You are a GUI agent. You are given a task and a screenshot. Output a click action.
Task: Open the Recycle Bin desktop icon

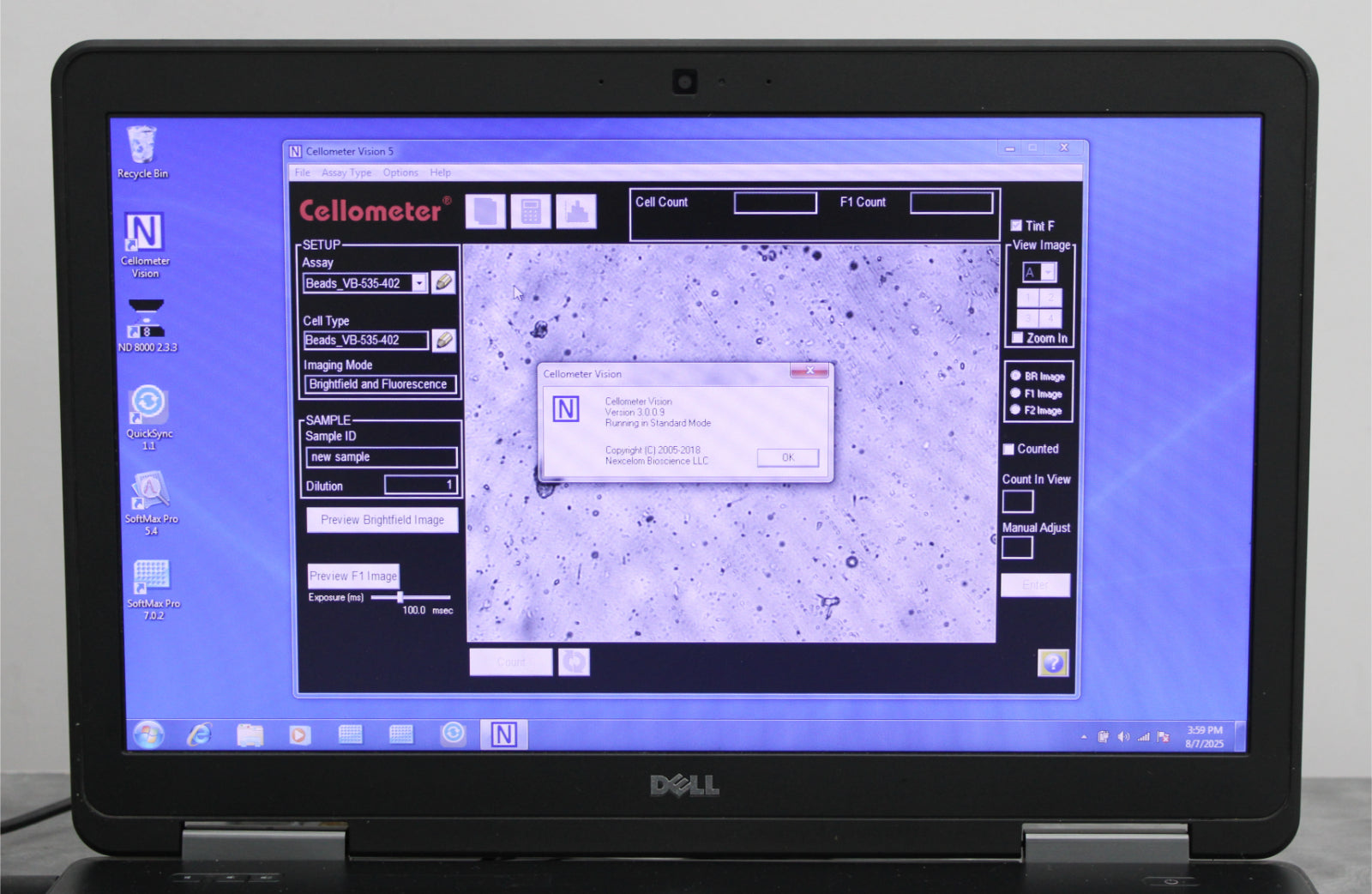141,152
